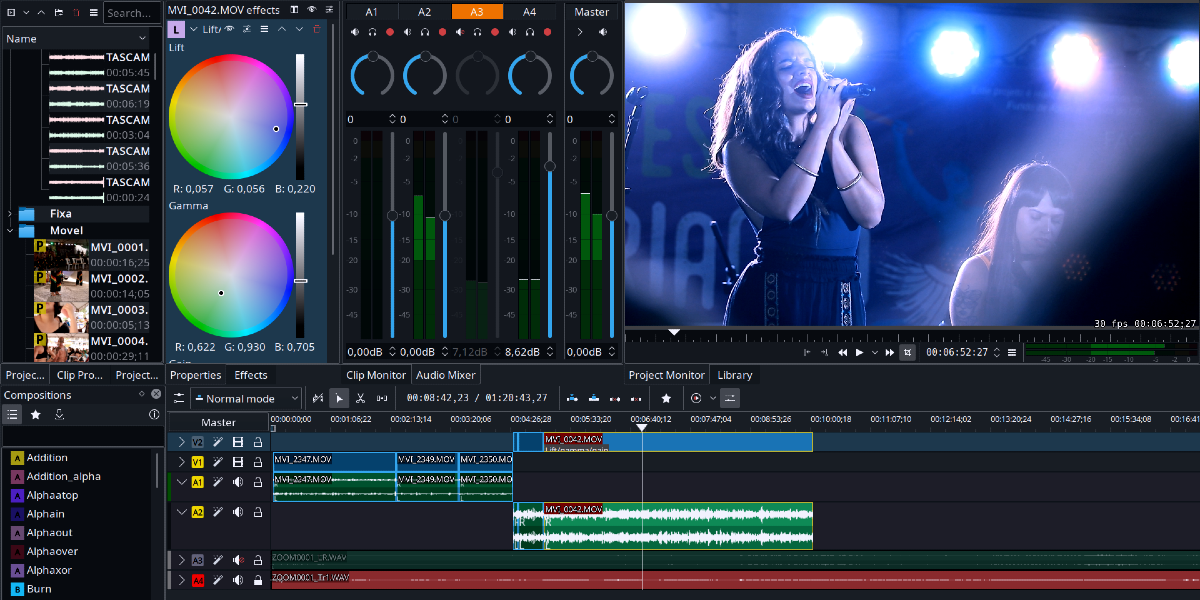Click the Master button above the track headers

[x=218, y=423]
